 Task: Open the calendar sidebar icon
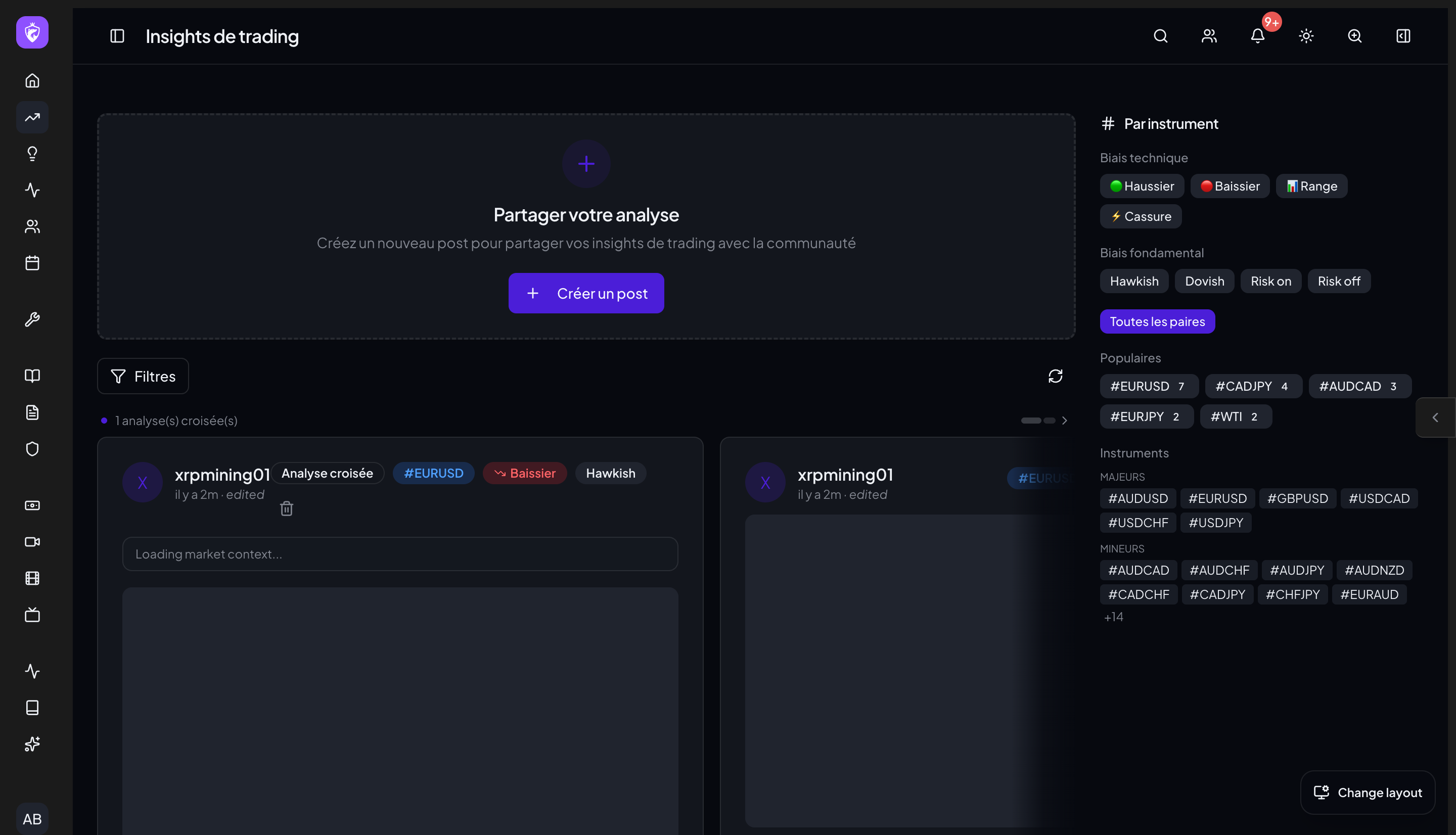[x=32, y=263]
